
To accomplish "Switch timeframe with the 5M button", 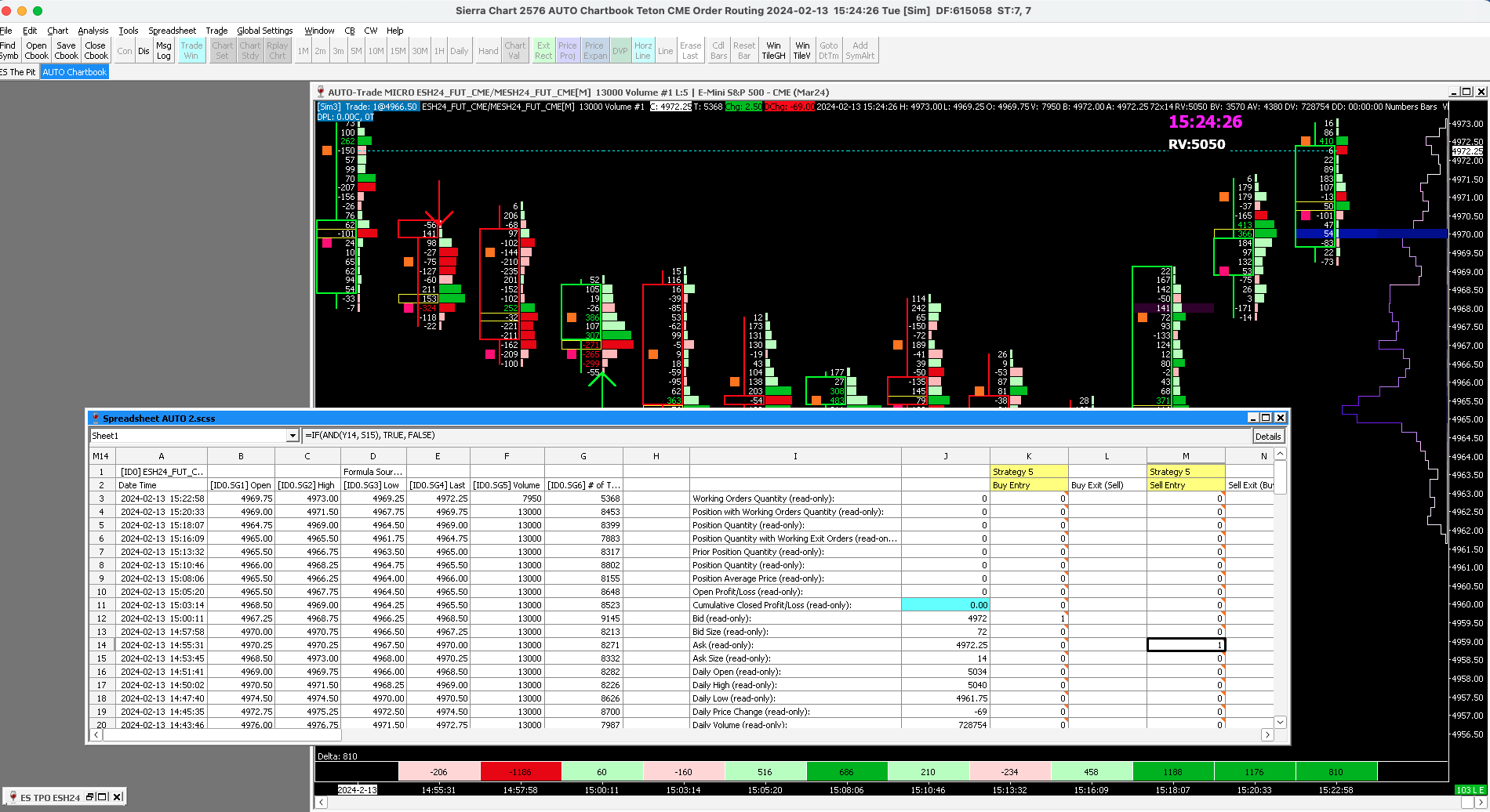I will (x=356, y=51).
